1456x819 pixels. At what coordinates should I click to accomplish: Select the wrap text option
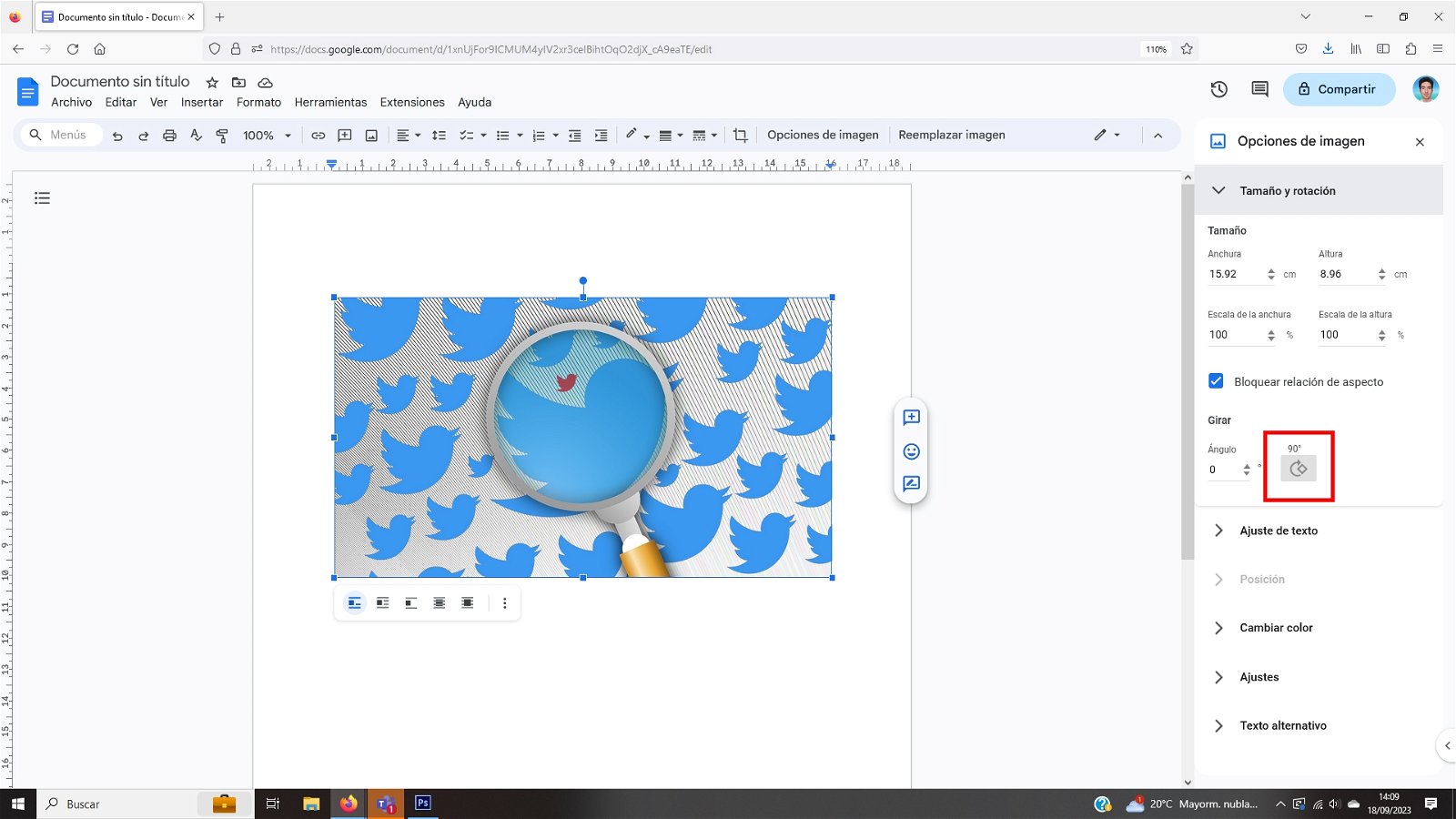pyautogui.click(x=383, y=603)
